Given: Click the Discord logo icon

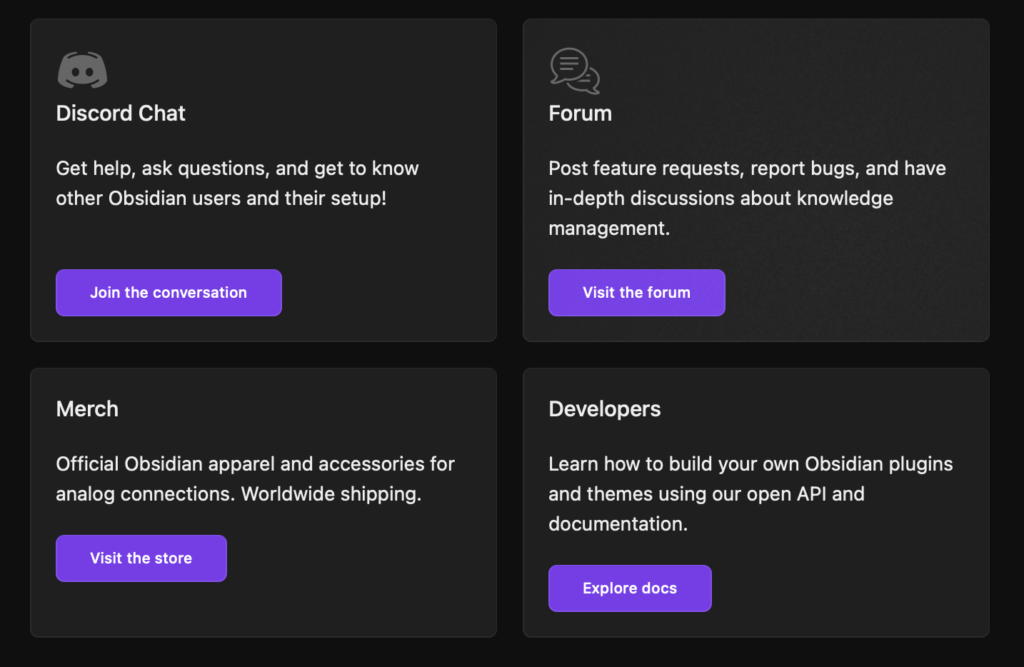Looking at the screenshot, I should [82, 70].
